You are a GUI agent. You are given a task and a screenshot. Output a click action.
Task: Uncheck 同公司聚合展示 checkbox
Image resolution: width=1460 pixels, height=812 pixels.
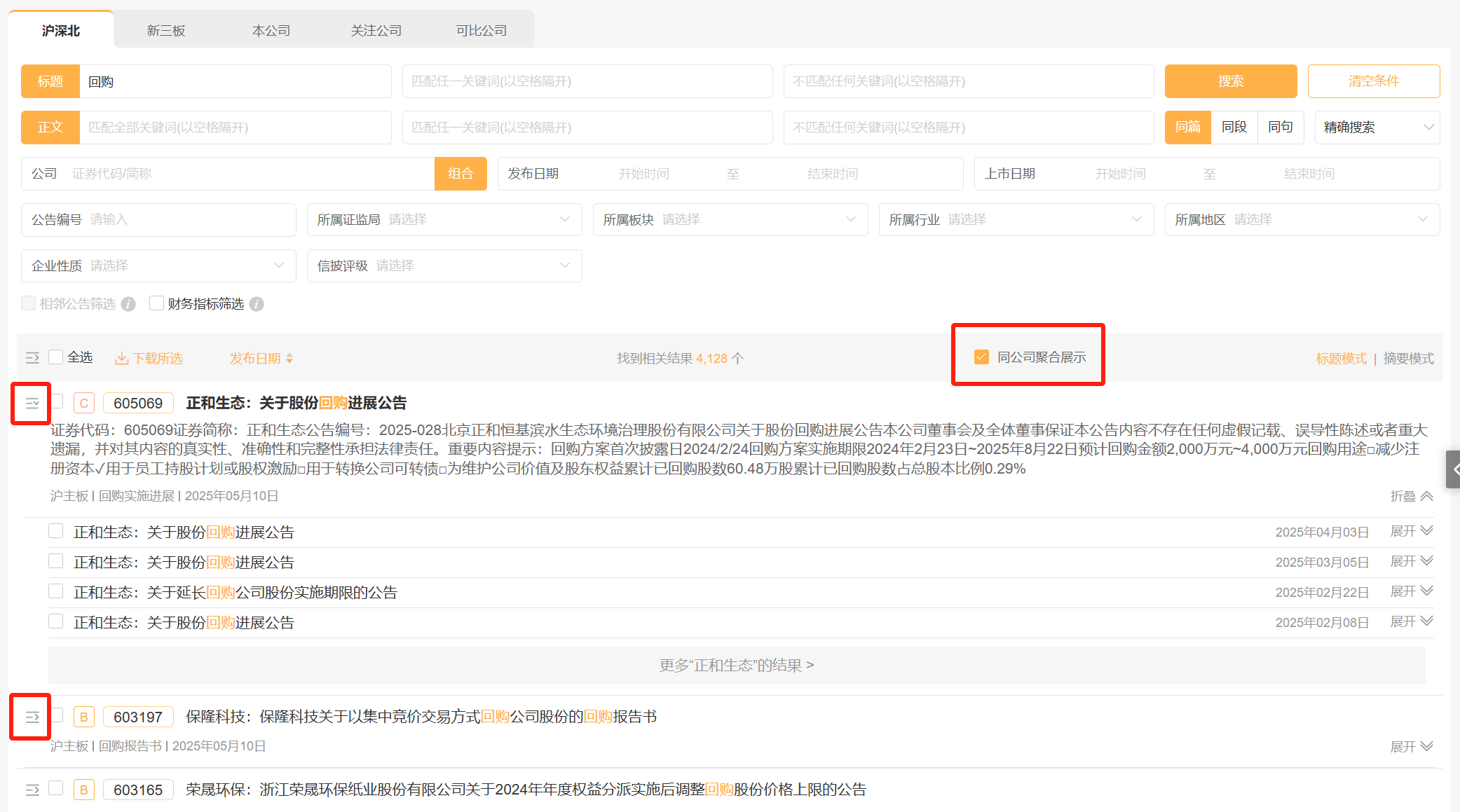tap(981, 357)
